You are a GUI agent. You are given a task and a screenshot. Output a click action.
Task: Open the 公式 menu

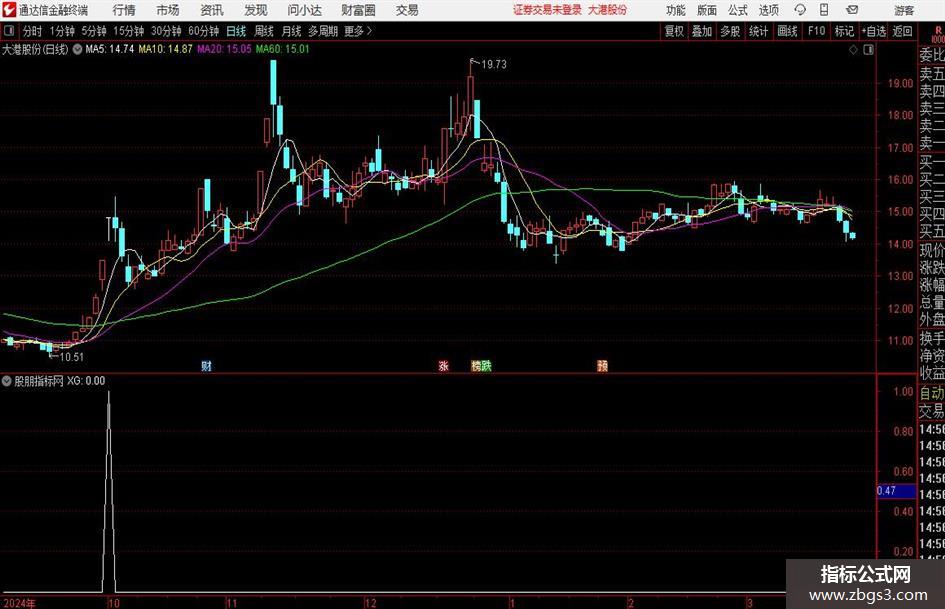737,10
